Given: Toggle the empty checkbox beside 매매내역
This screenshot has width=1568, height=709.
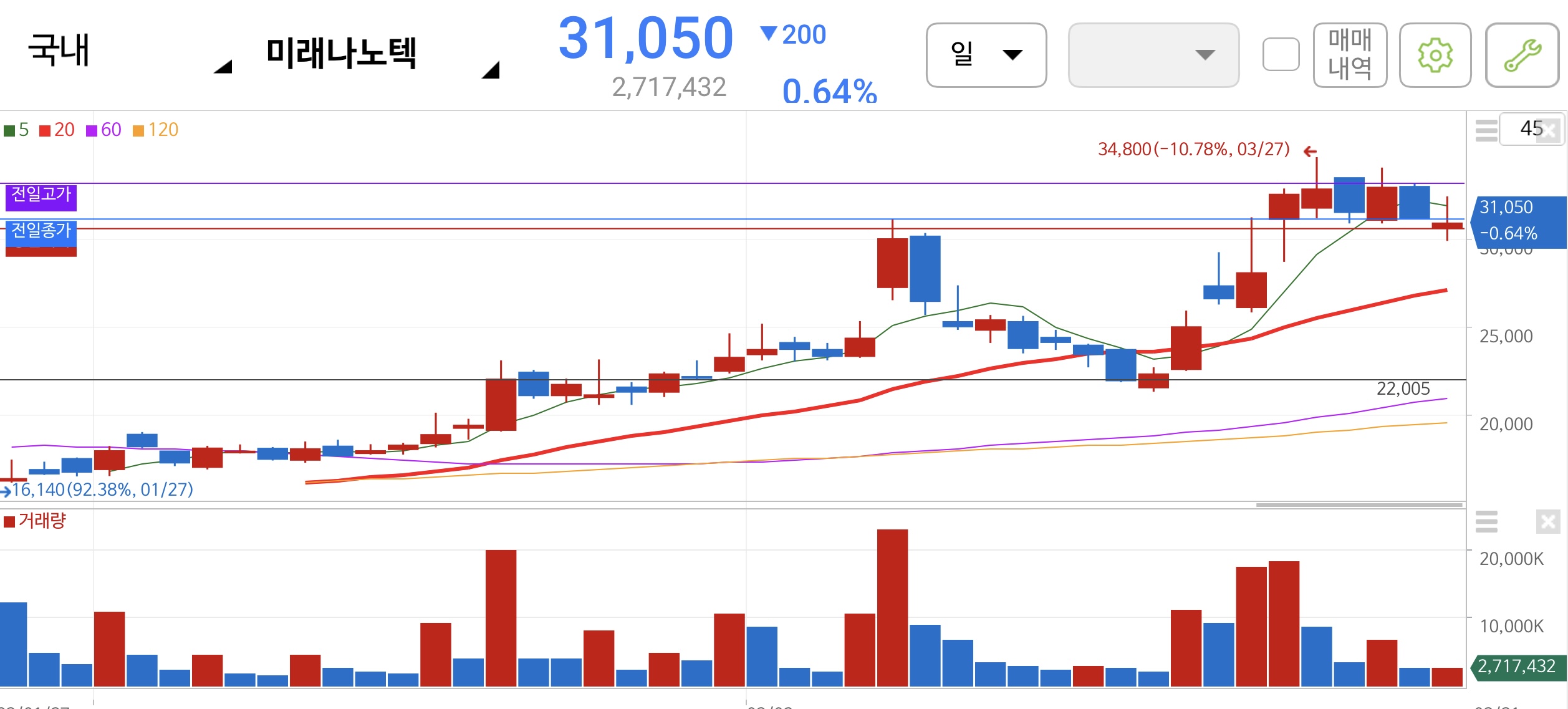Looking at the screenshot, I should 1281,54.
